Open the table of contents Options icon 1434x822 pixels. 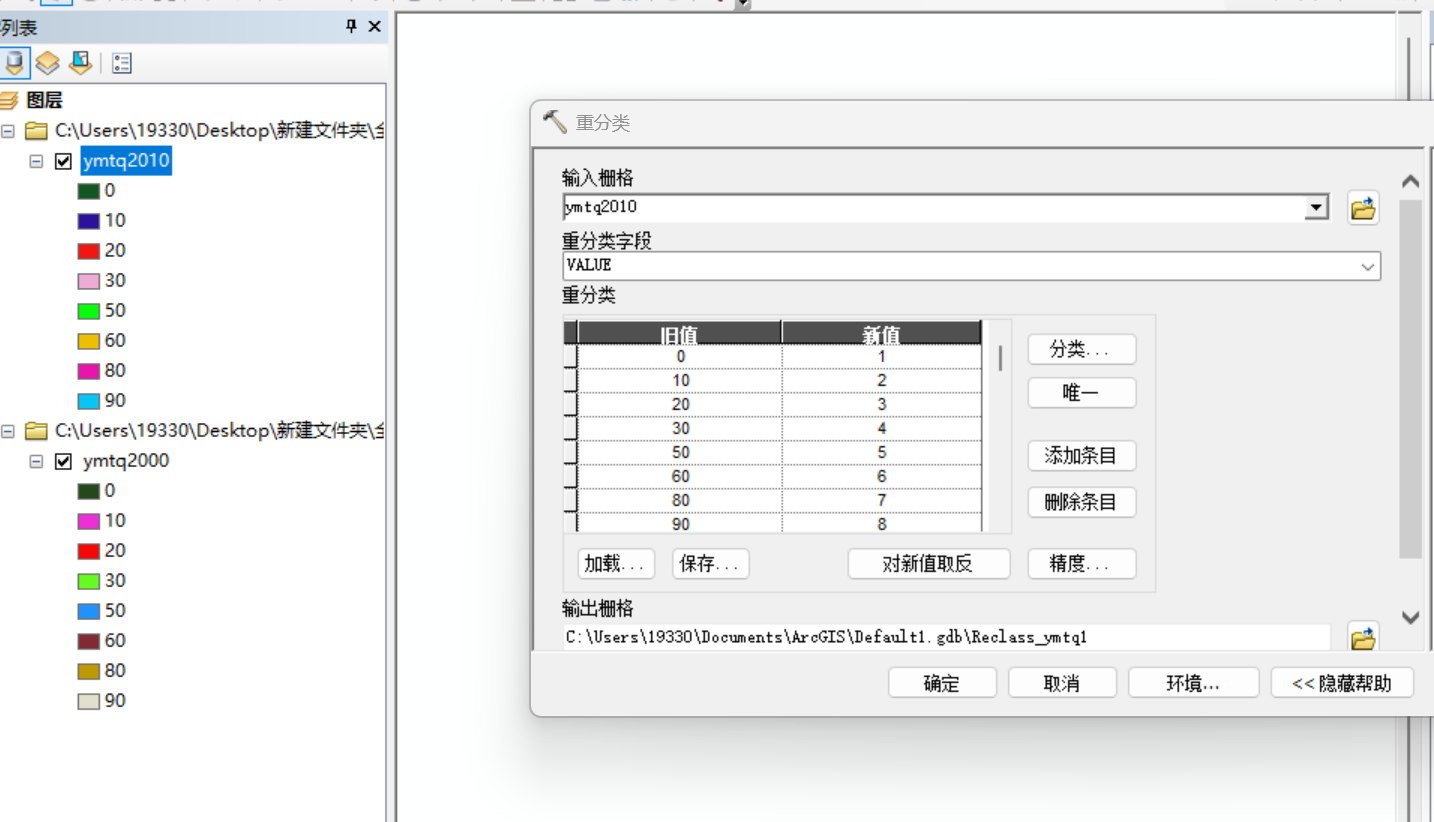(x=122, y=64)
